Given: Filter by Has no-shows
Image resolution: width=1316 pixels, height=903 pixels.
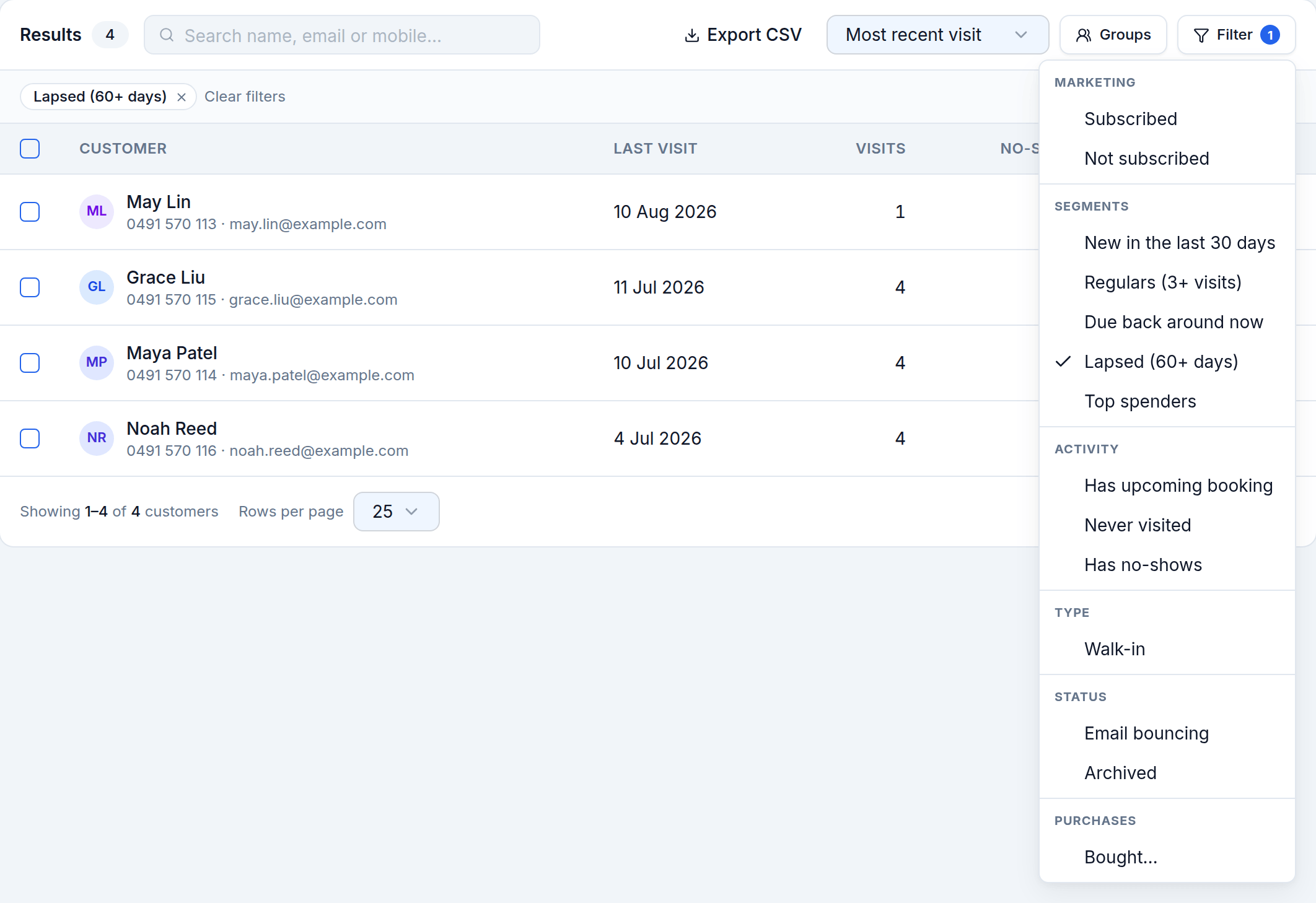Looking at the screenshot, I should [1167, 565].
